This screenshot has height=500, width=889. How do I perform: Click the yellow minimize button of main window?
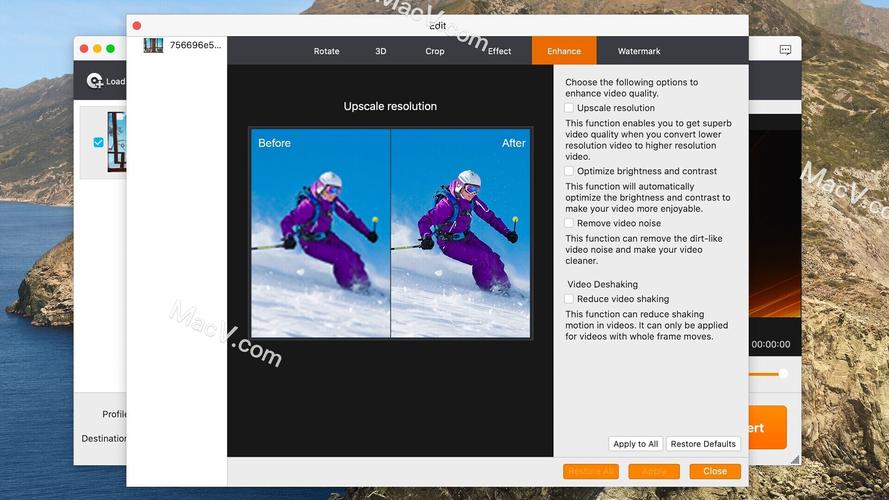click(x=97, y=49)
